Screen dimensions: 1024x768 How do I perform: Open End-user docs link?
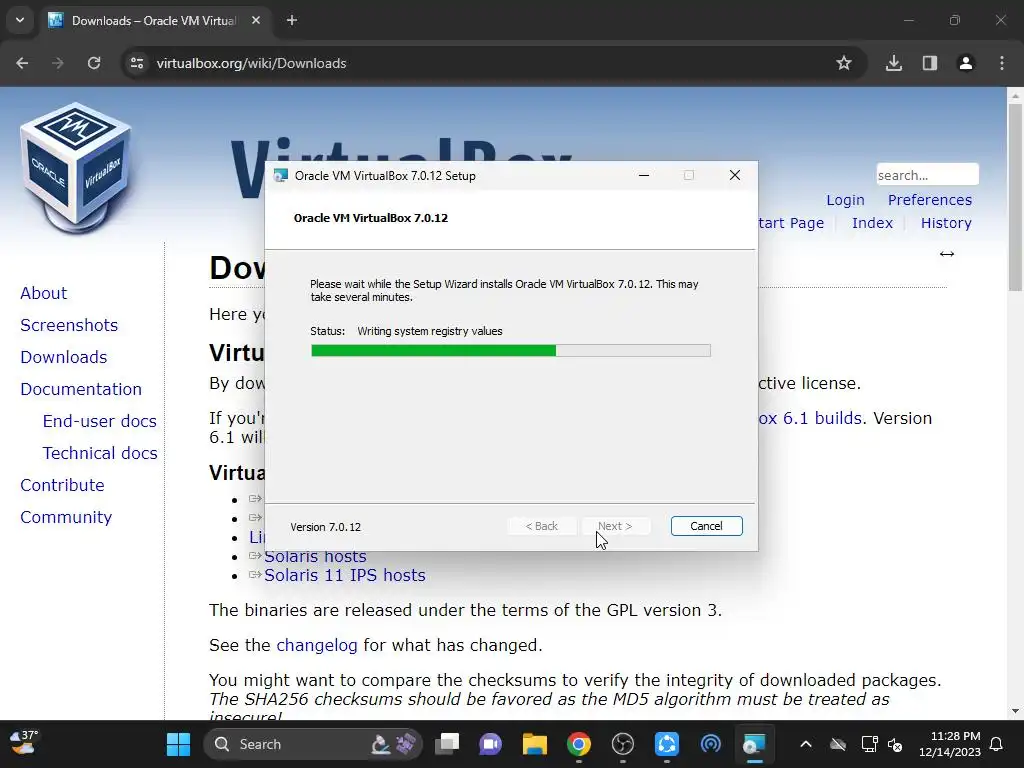click(x=100, y=421)
